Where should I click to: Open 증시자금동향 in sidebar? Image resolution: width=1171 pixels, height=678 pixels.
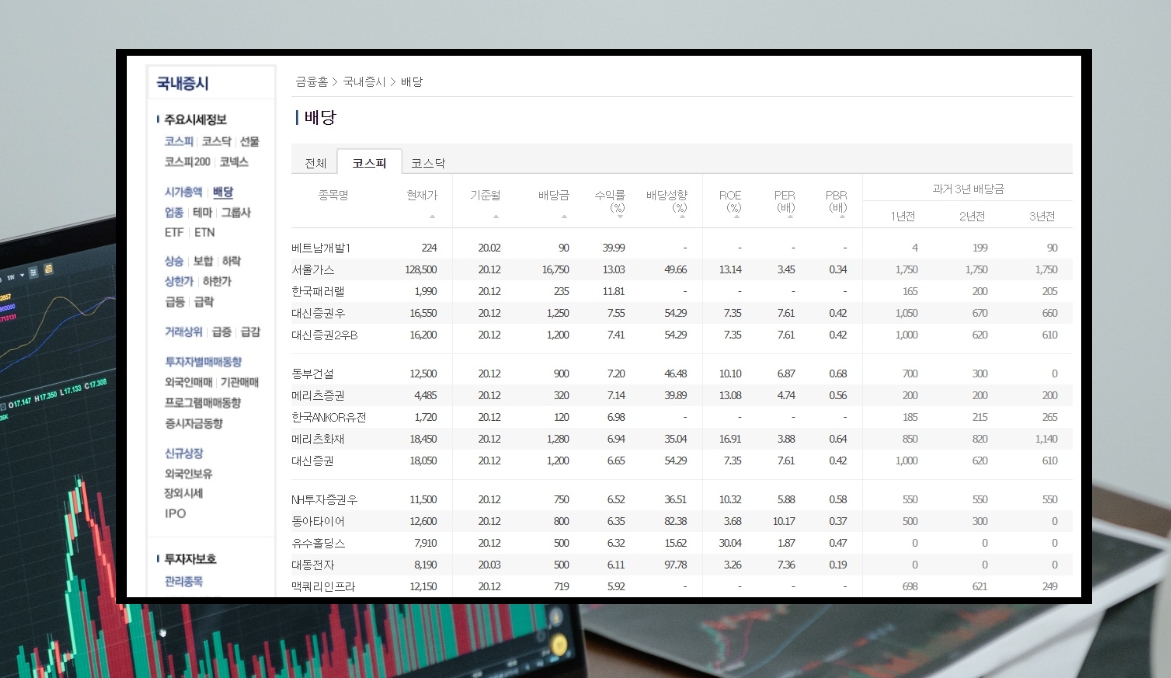194,423
